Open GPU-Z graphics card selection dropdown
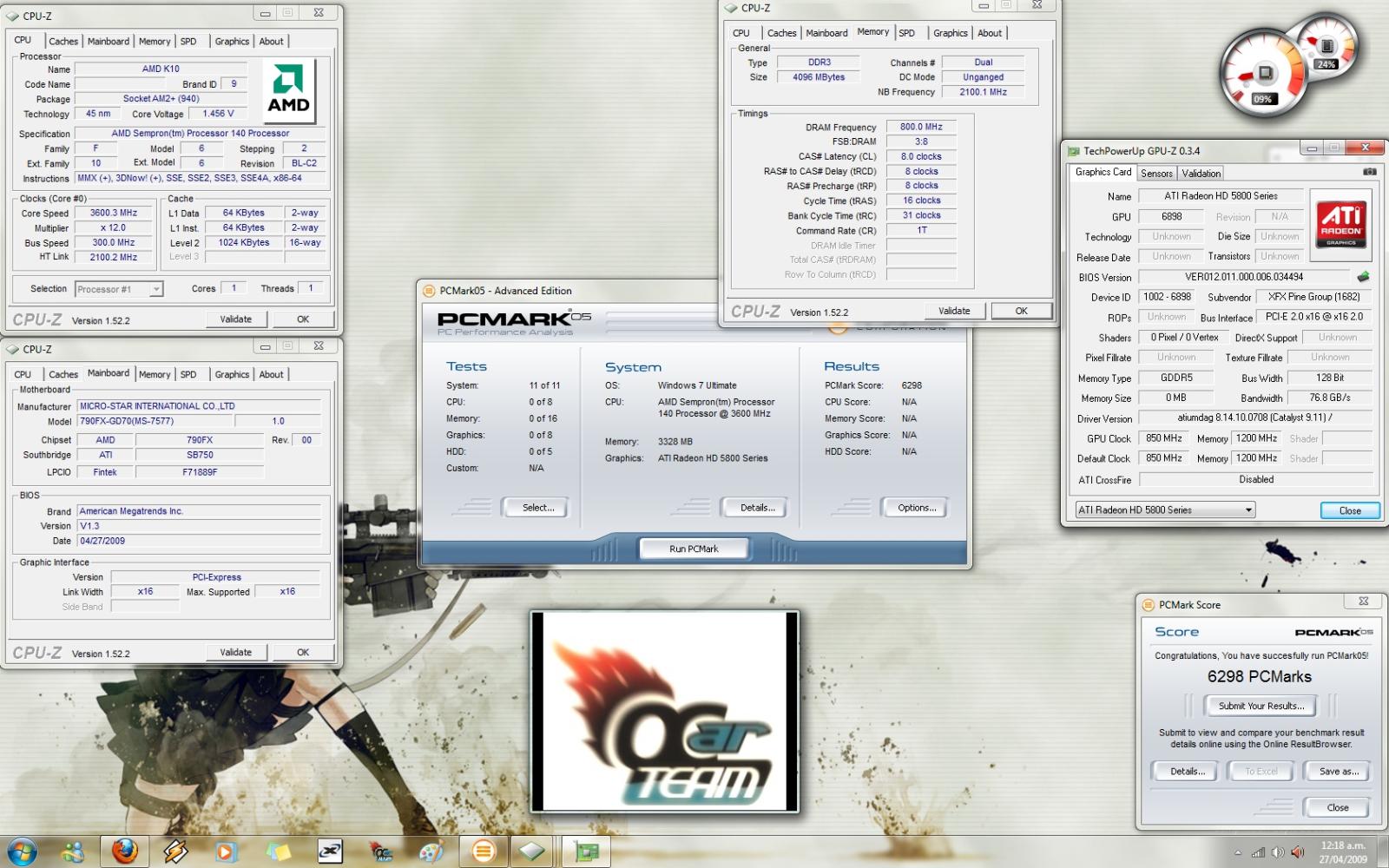The height and width of the screenshot is (868, 1389). coord(1165,510)
